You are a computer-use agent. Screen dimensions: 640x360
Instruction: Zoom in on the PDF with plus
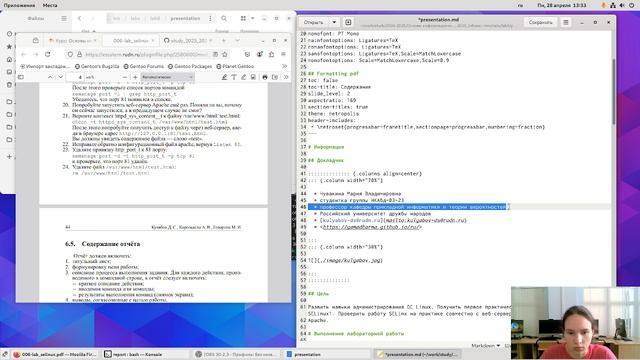point(135,77)
